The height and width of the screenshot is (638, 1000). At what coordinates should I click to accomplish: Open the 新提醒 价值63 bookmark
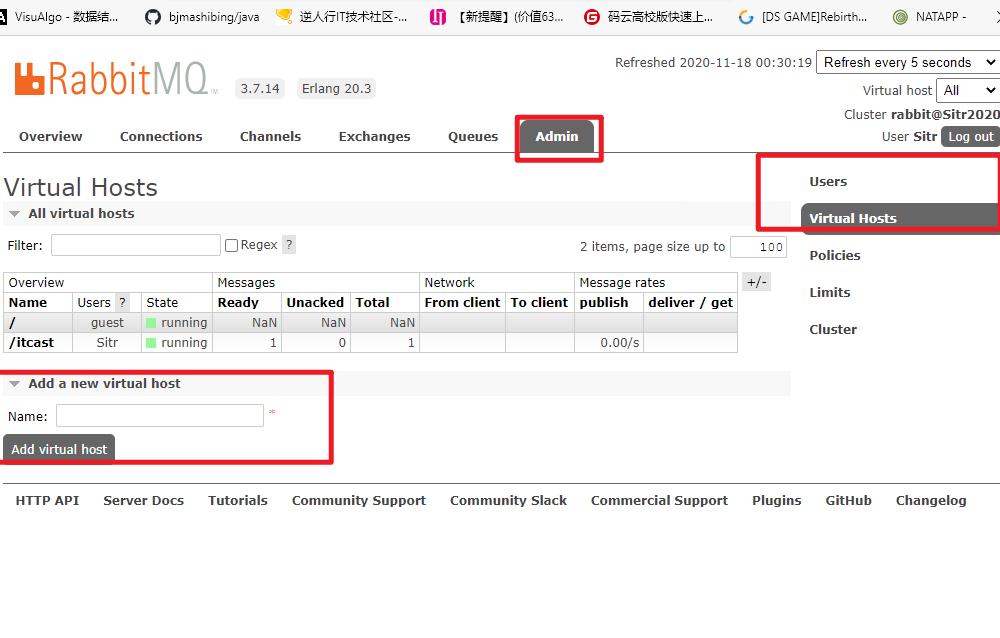(496, 17)
